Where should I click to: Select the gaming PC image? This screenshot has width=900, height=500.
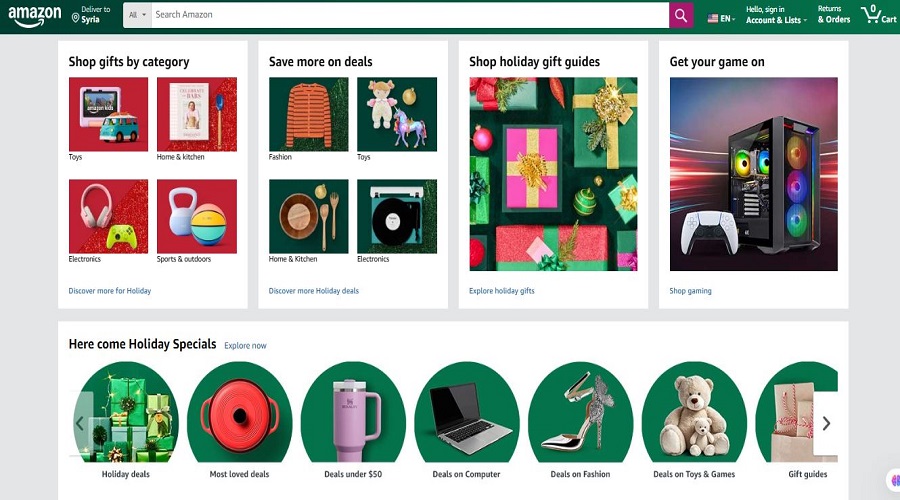tap(753, 174)
